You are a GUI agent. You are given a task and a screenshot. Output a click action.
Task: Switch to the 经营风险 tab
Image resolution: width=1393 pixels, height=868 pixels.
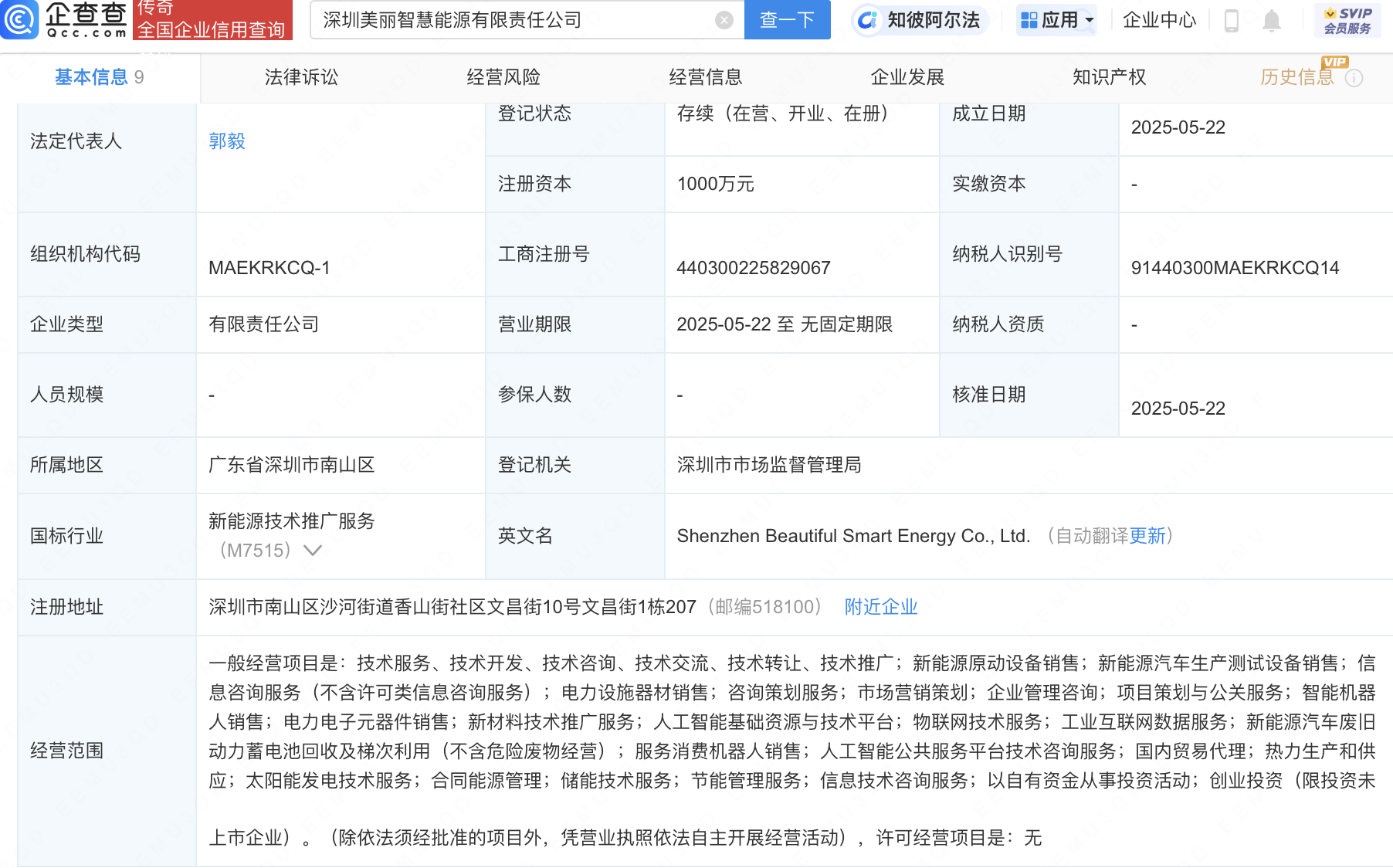pos(503,77)
